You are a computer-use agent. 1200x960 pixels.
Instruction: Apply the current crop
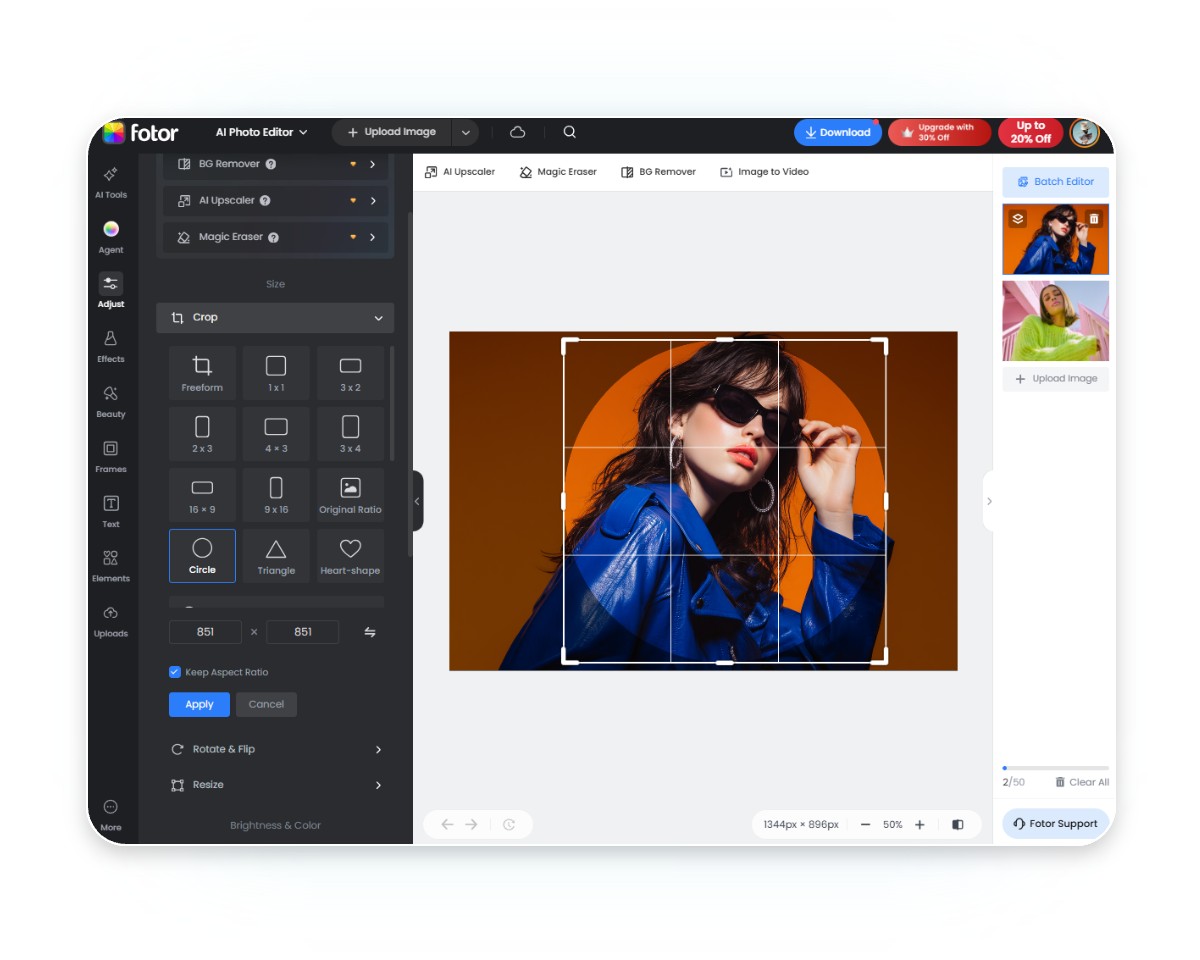click(198, 704)
